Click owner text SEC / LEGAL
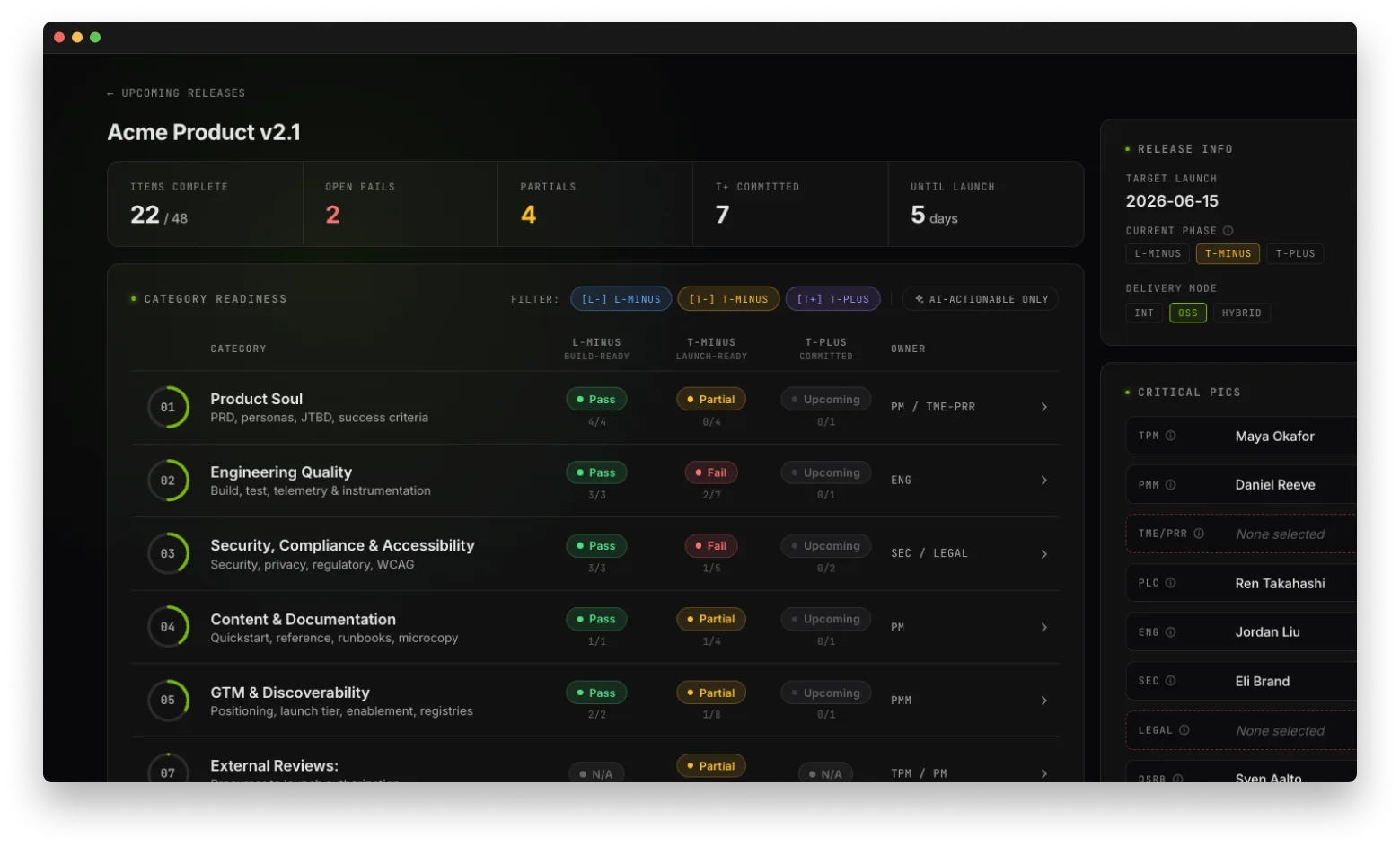Screen dimensions: 1400x847 929,553
